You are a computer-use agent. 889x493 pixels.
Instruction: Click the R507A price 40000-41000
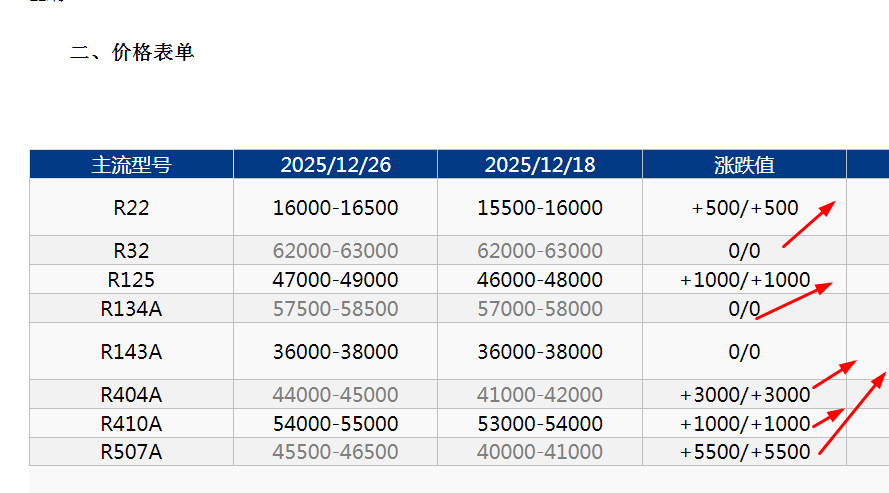click(x=540, y=452)
